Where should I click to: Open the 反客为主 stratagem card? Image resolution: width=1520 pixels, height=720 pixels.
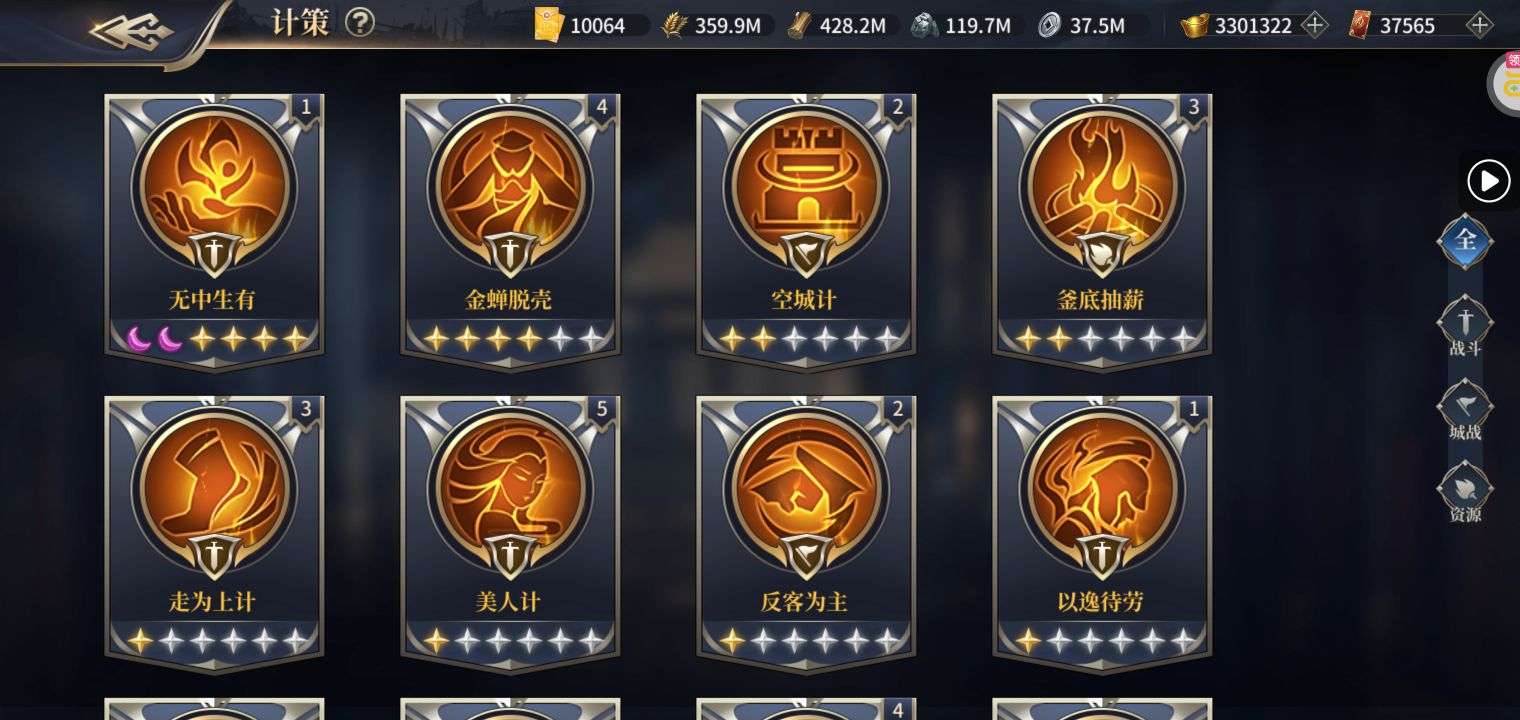pyautogui.click(x=806, y=529)
